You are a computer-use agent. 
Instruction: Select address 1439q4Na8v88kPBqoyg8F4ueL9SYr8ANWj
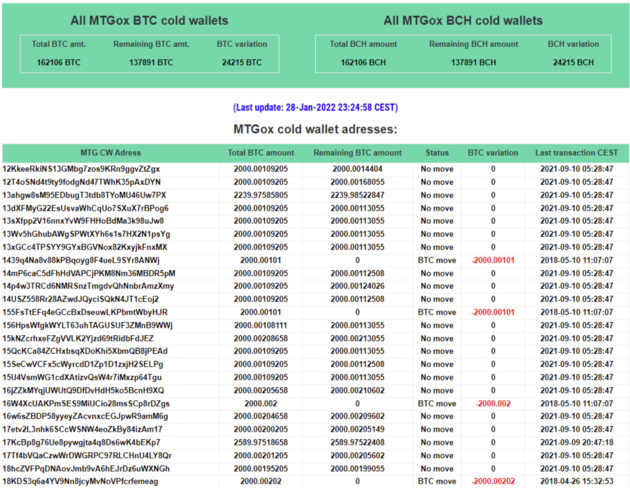tap(81, 260)
